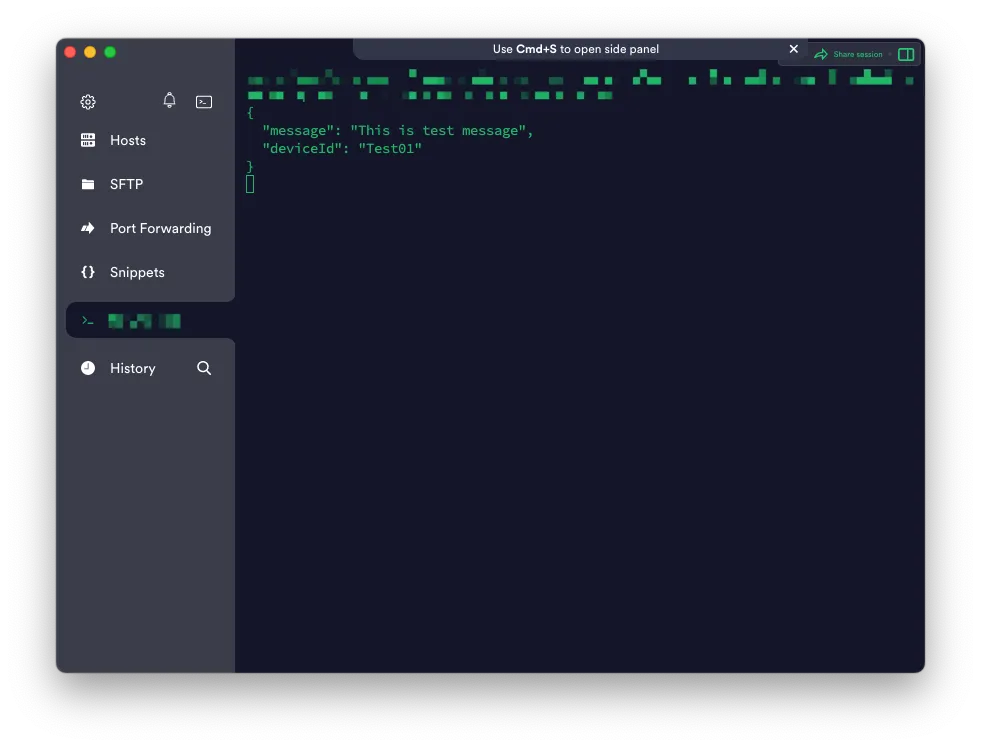Click the Hosts server icon
Image resolution: width=981 pixels, height=747 pixels.
coord(88,141)
